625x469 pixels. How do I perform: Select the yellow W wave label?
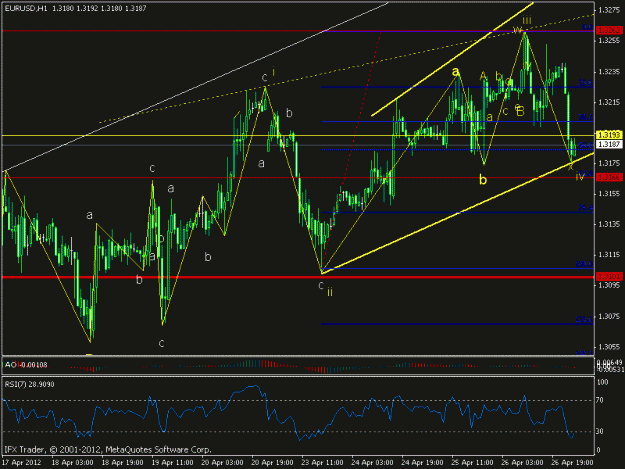click(517, 30)
